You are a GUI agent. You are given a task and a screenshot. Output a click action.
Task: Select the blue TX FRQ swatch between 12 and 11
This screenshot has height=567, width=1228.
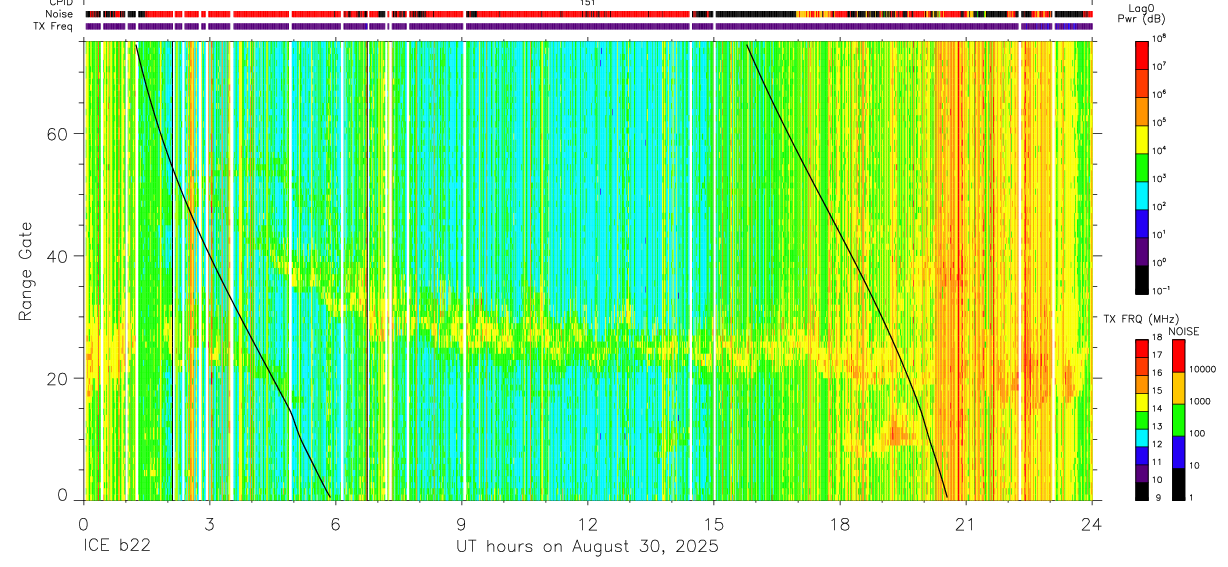point(1141,455)
